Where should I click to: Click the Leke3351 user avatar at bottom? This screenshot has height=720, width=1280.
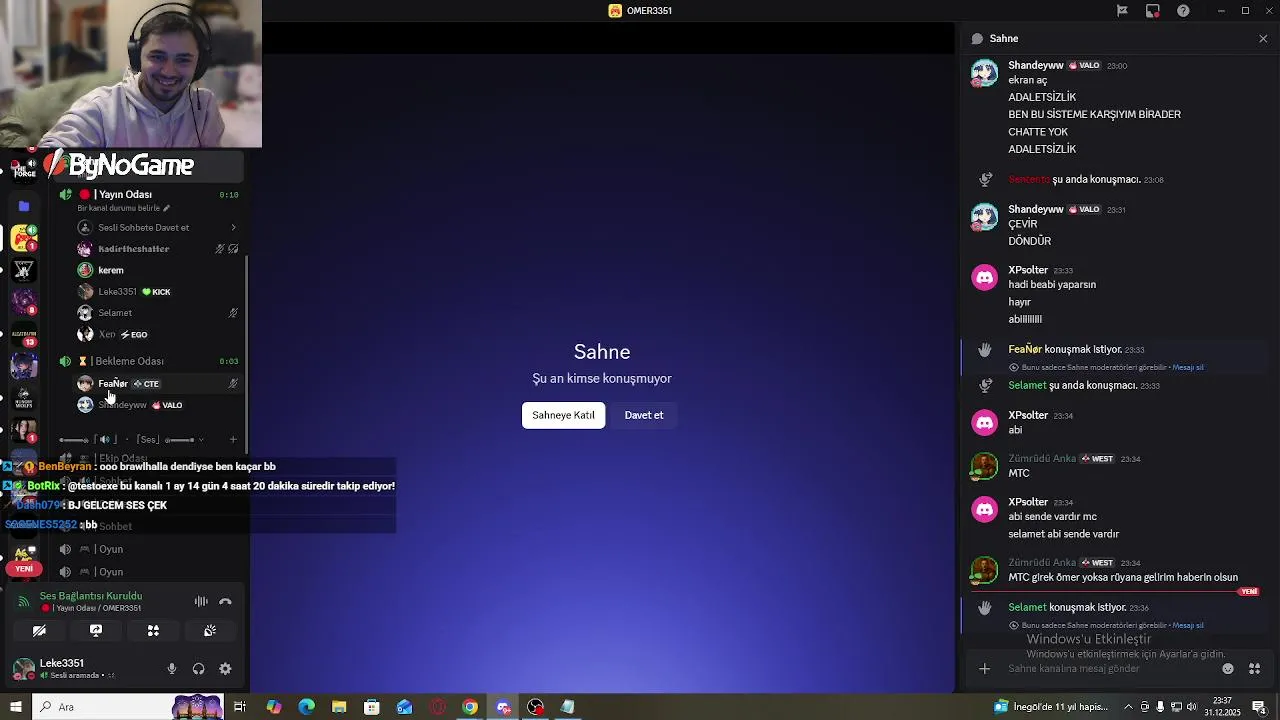(23, 669)
